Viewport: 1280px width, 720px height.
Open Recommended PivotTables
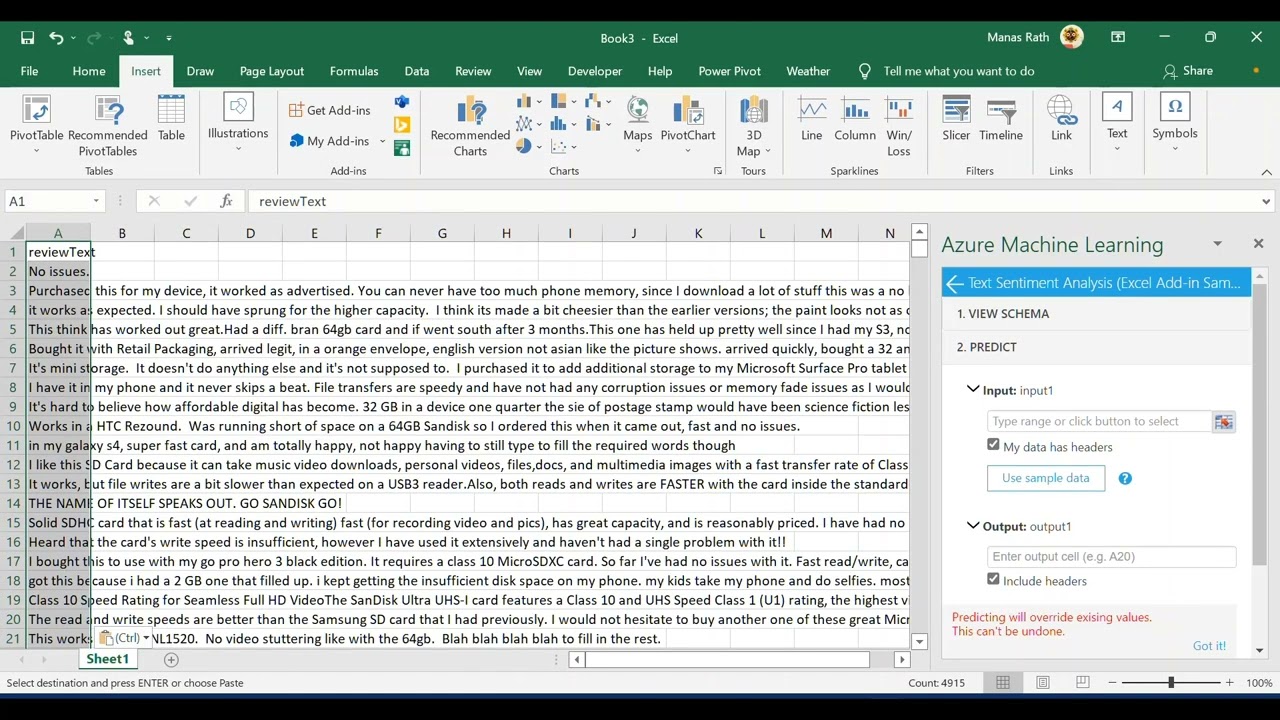108,125
